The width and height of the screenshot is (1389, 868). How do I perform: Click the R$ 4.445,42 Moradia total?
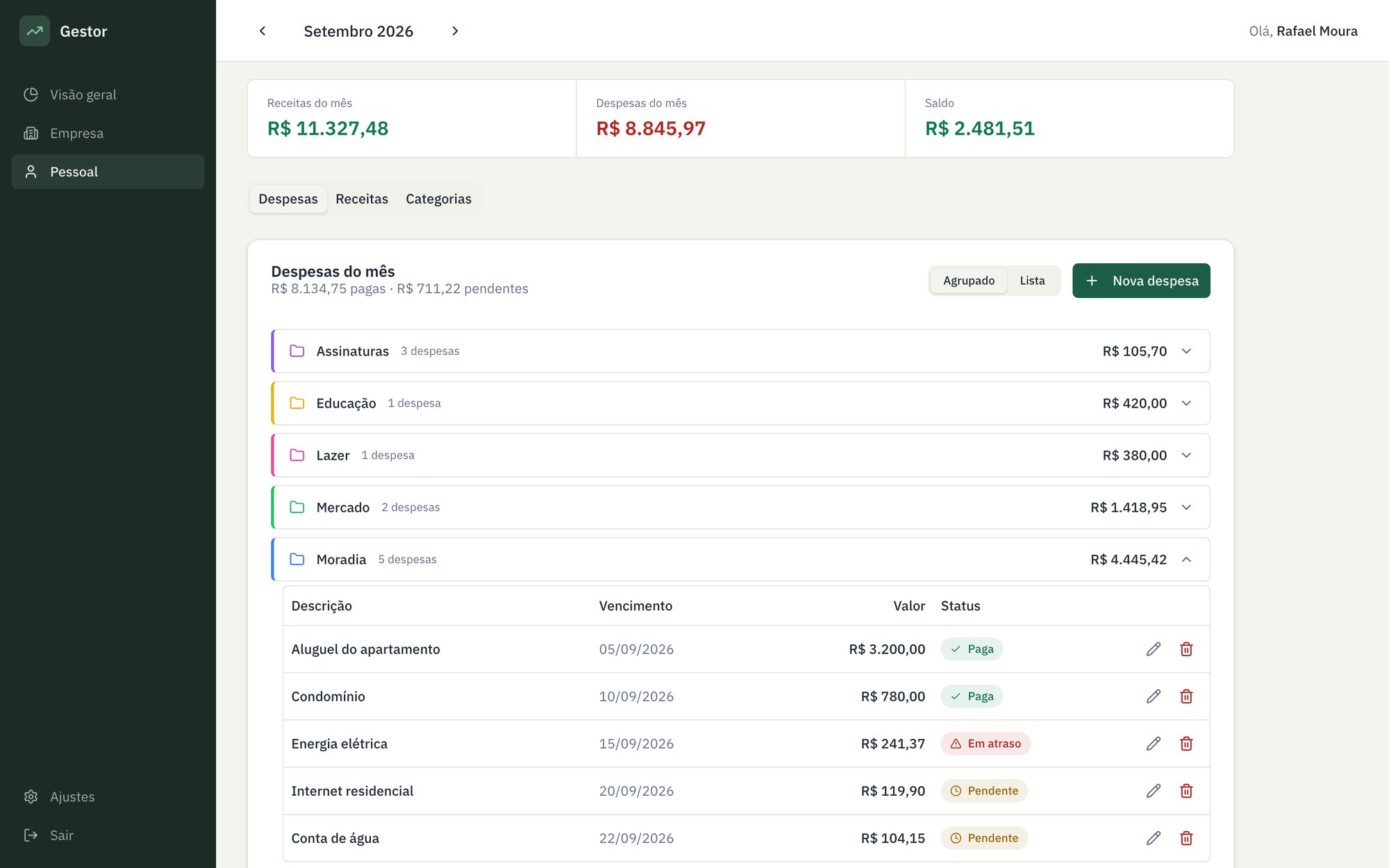tap(1129, 560)
